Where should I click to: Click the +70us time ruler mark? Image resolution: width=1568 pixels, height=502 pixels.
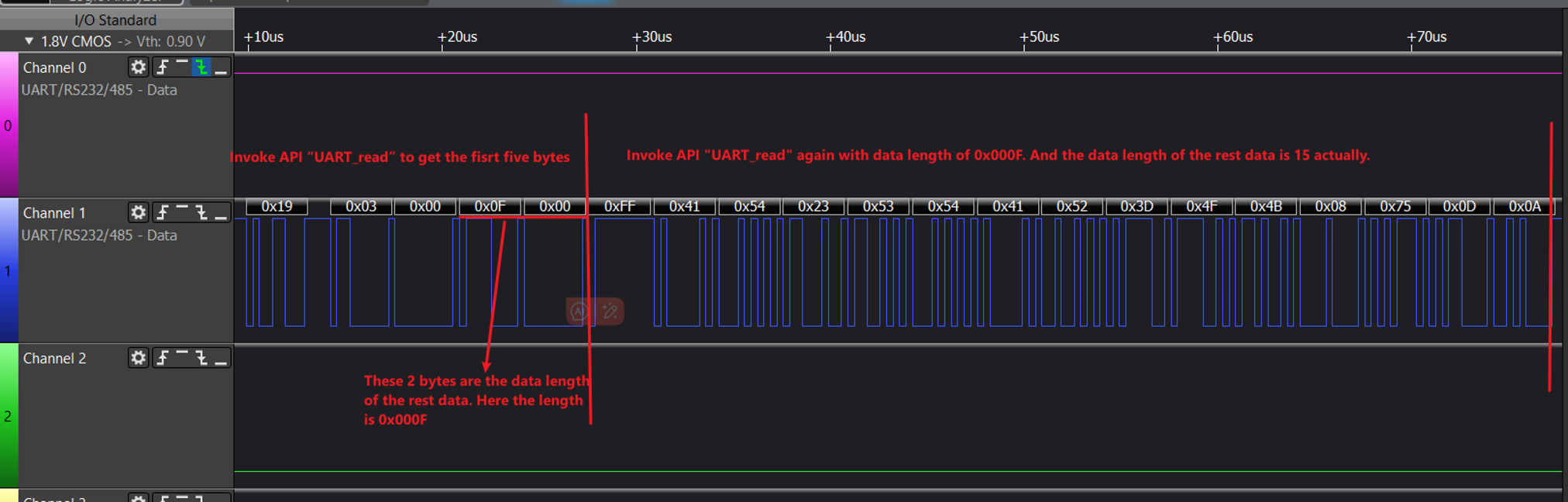1426,36
